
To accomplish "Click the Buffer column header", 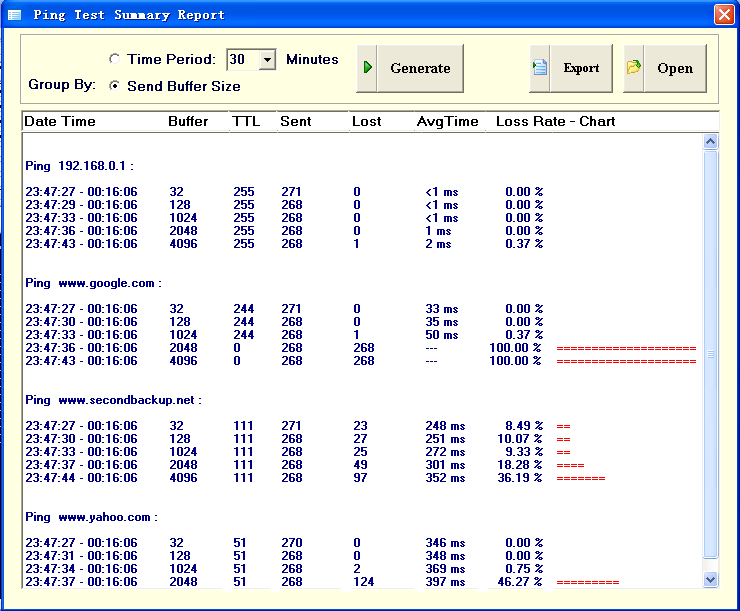I will (x=188, y=122).
